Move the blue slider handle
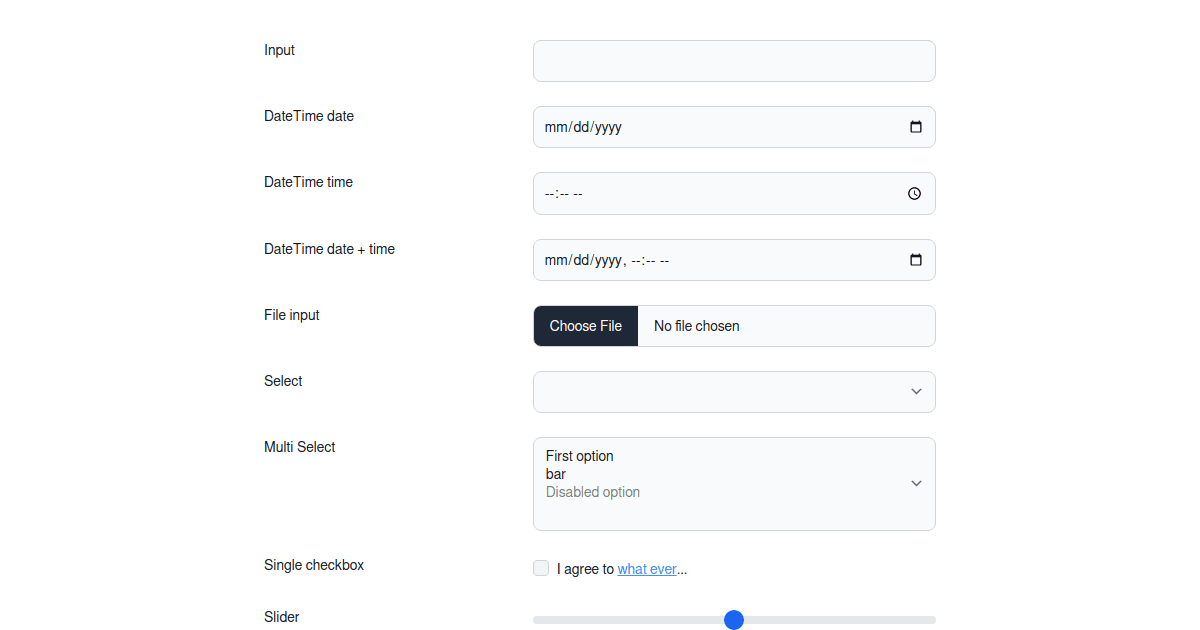 (x=734, y=620)
